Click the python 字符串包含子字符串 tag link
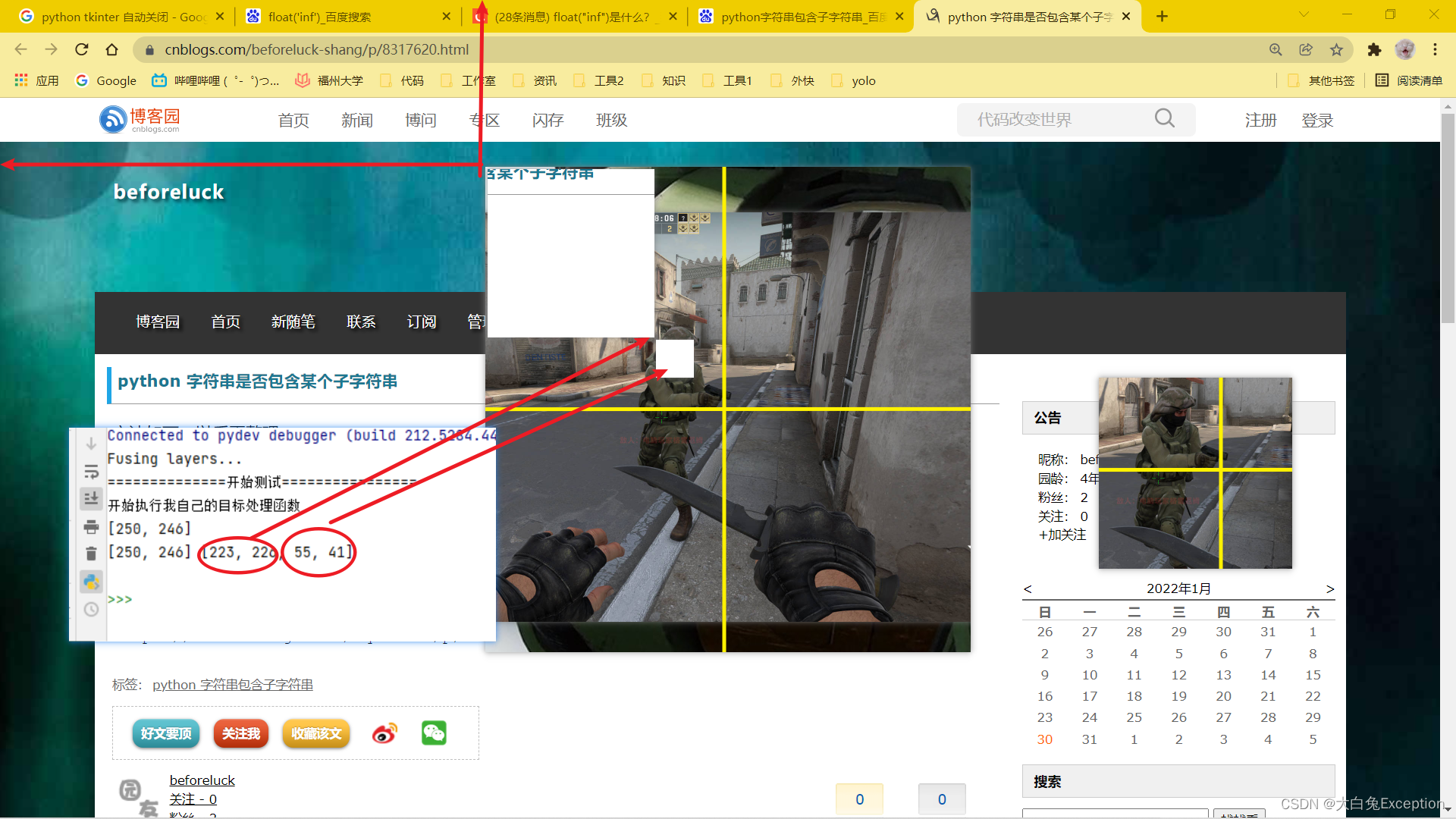Image resolution: width=1456 pixels, height=819 pixels. tap(233, 685)
